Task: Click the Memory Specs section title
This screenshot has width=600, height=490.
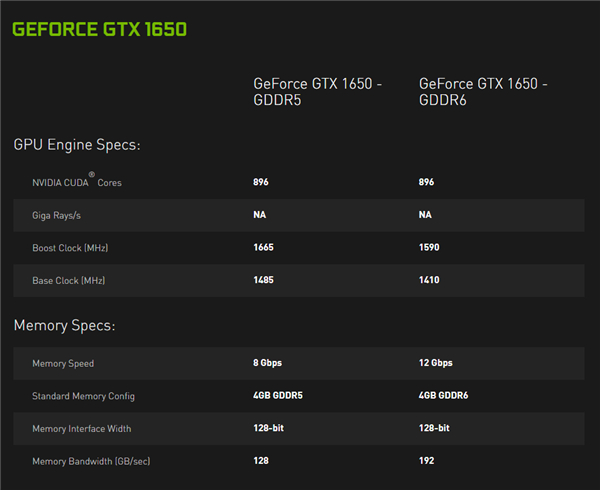Action: coord(64,326)
